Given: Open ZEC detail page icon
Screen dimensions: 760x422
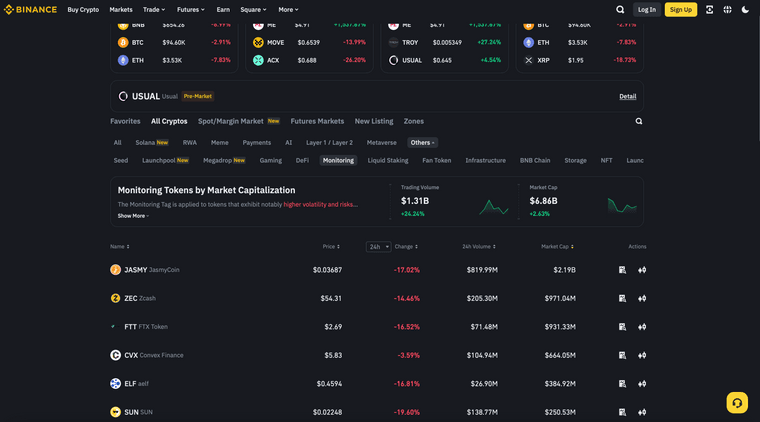Looking at the screenshot, I should (x=622, y=298).
